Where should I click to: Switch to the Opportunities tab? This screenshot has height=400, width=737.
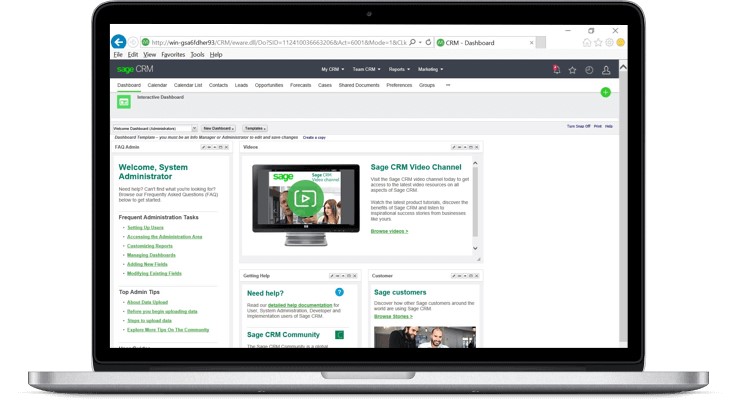(x=269, y=85)
